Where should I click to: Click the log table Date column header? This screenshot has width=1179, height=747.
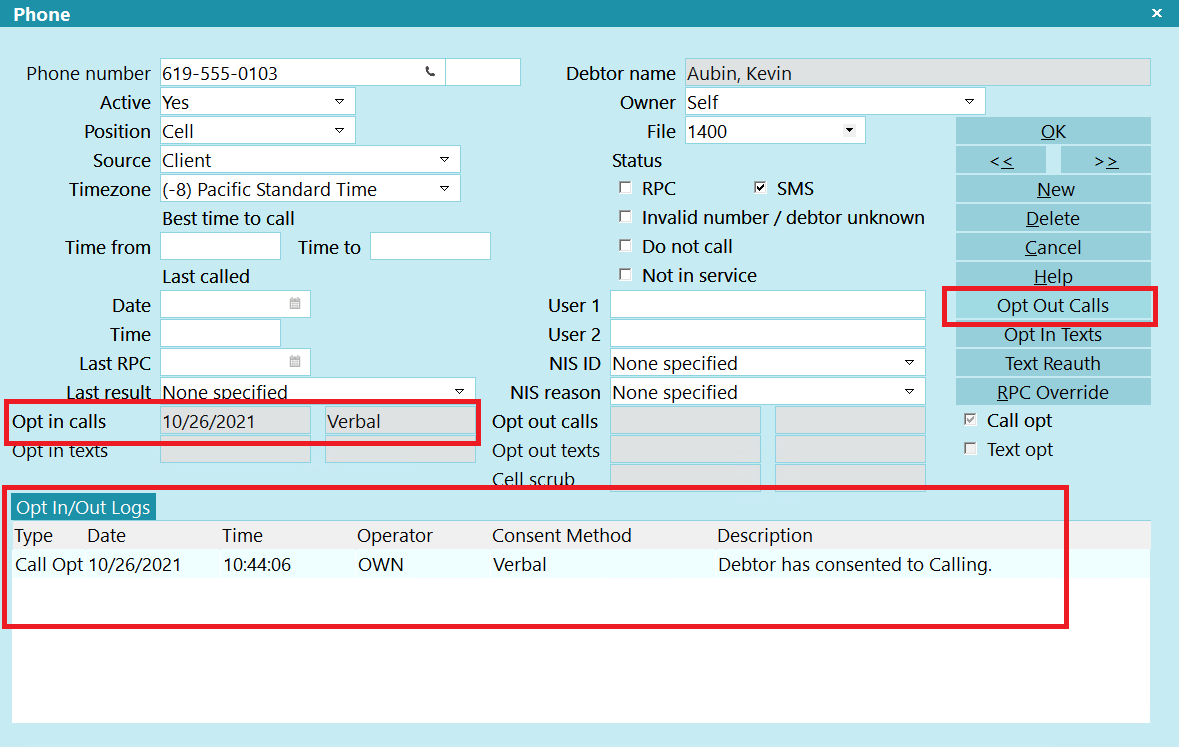click(x=106, y=536)
